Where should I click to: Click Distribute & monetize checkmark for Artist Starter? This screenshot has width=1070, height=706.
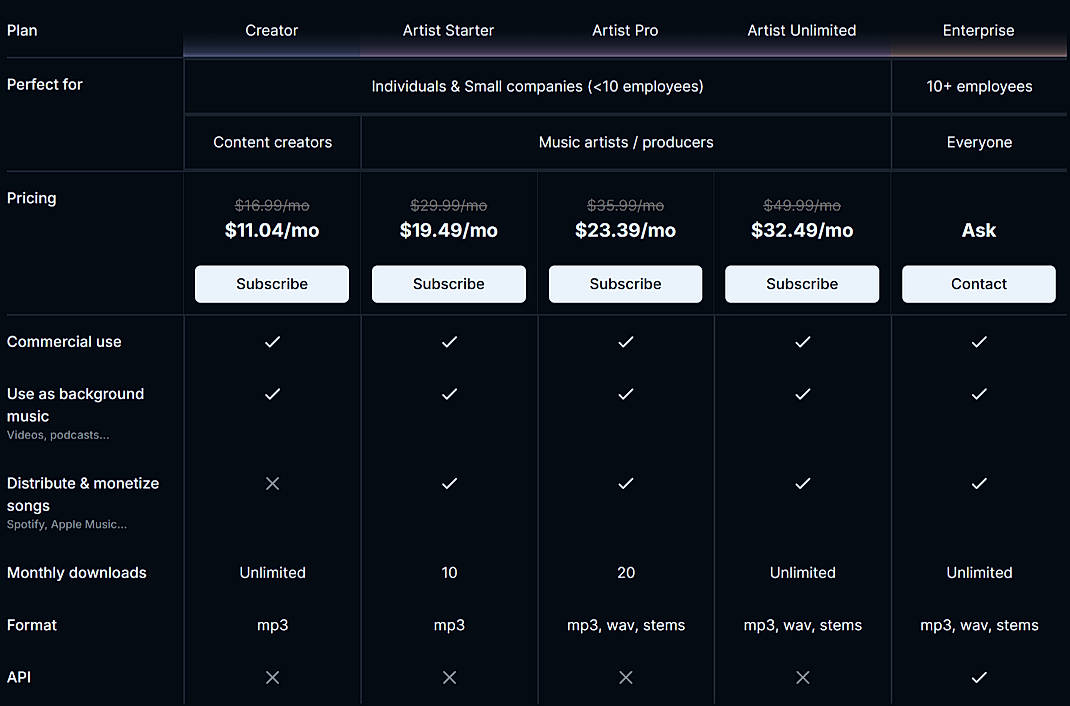(x=449, y=484)
